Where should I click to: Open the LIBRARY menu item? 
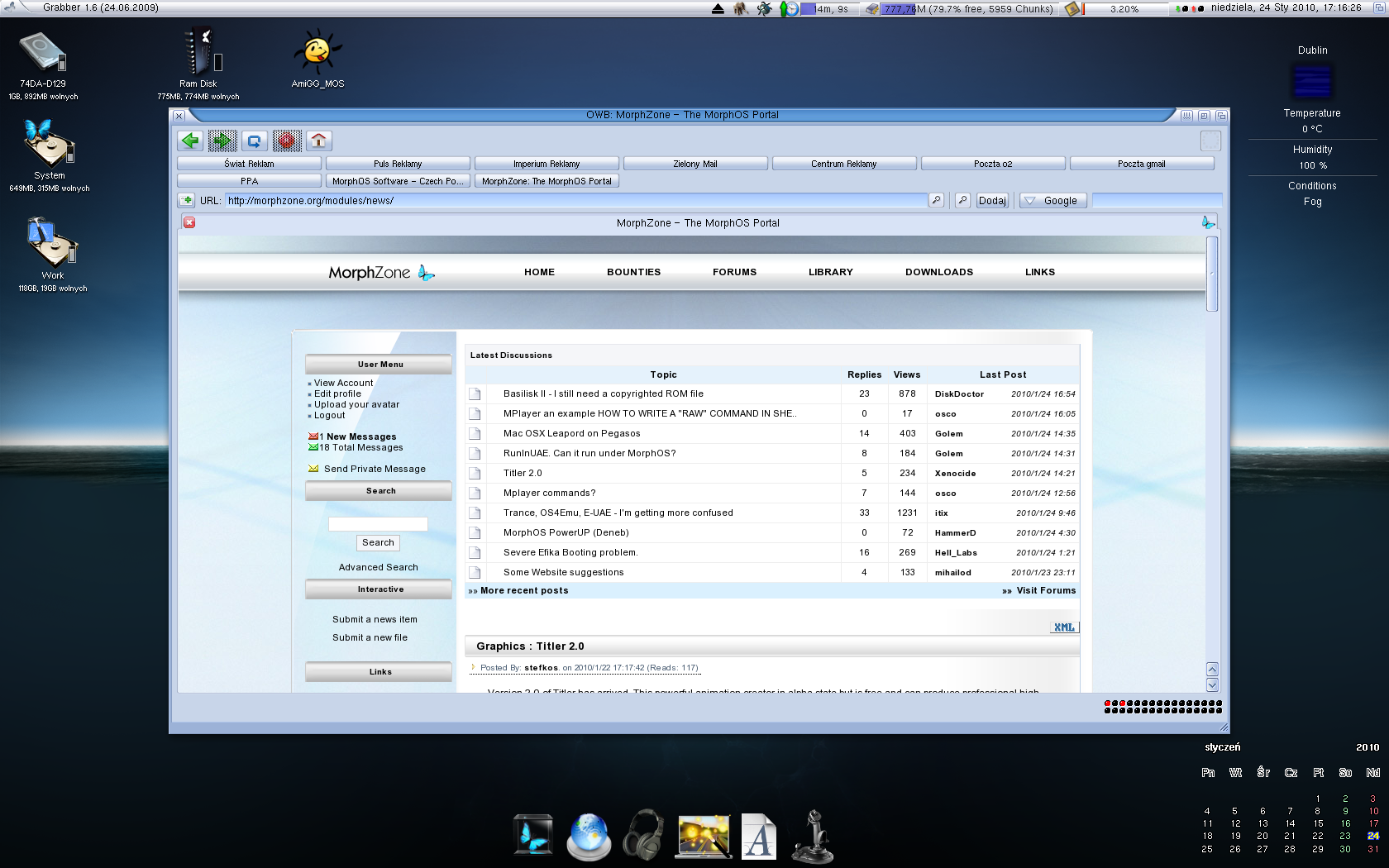830,272
